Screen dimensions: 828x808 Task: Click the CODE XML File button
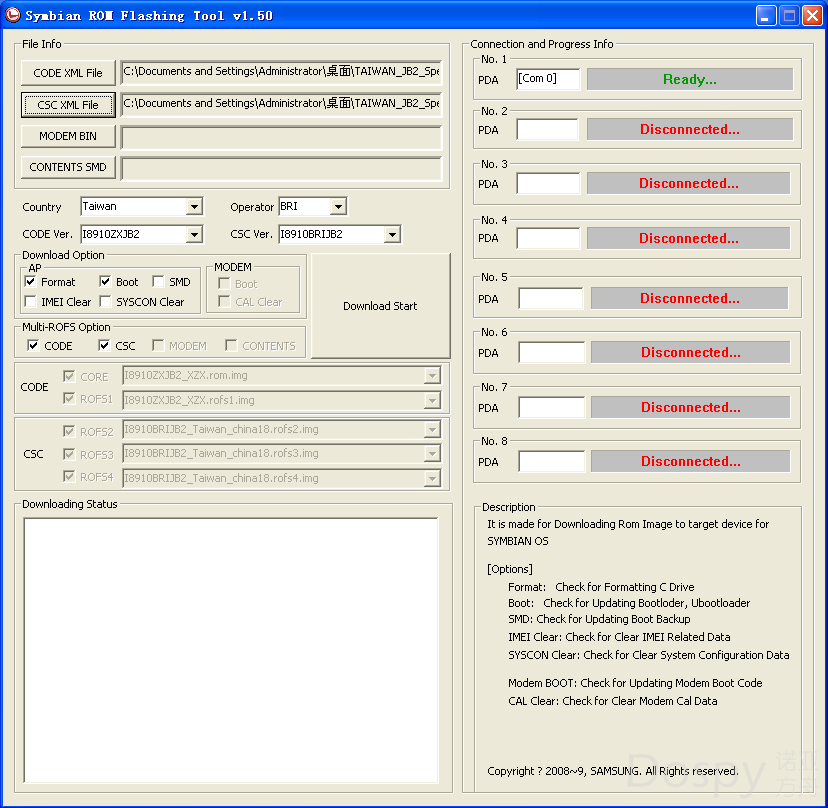pyautogui.click(x=68, y=73)
